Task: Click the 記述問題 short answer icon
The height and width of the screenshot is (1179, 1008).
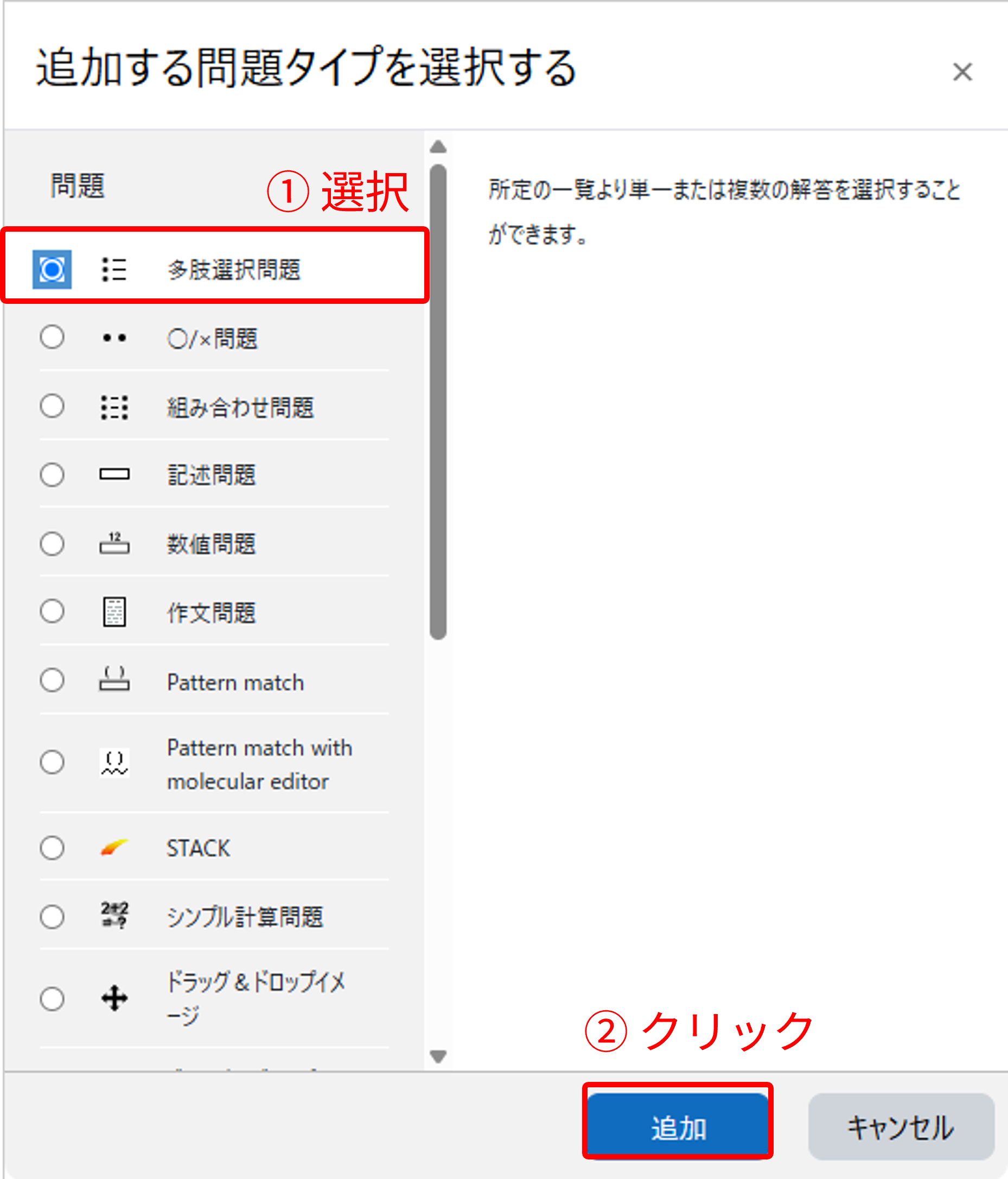Action: (114, 474)
